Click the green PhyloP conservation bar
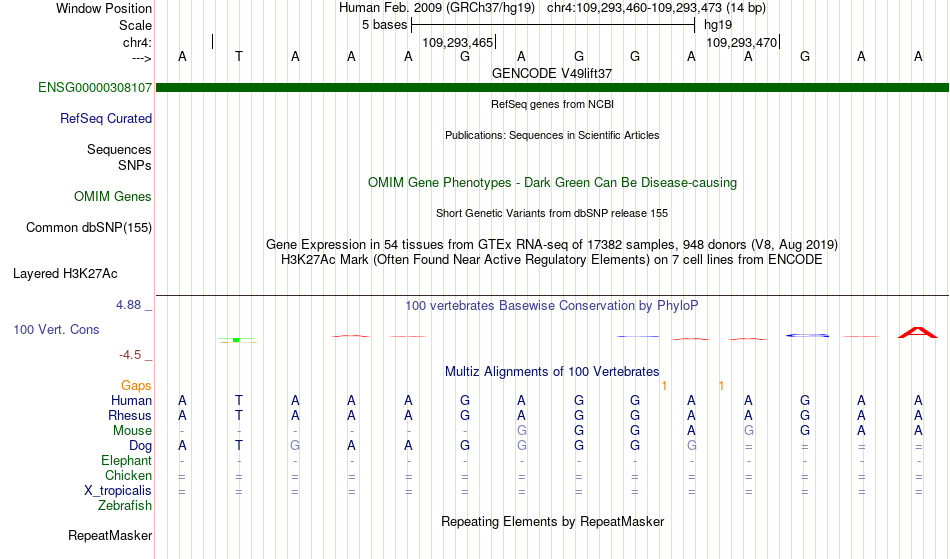 pos(237,340)
